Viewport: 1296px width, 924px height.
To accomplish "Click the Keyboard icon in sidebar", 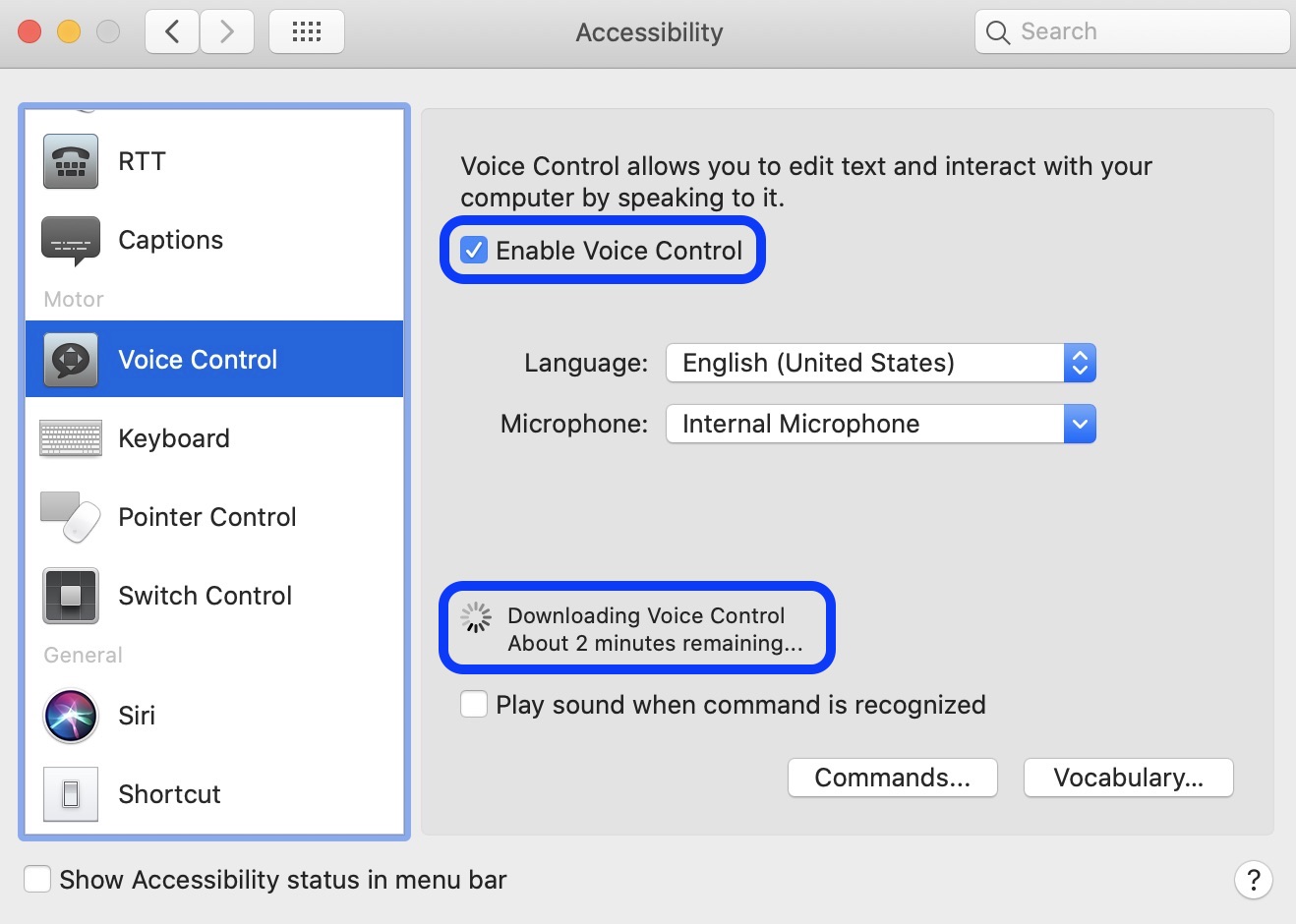I will tap(70, 438).
